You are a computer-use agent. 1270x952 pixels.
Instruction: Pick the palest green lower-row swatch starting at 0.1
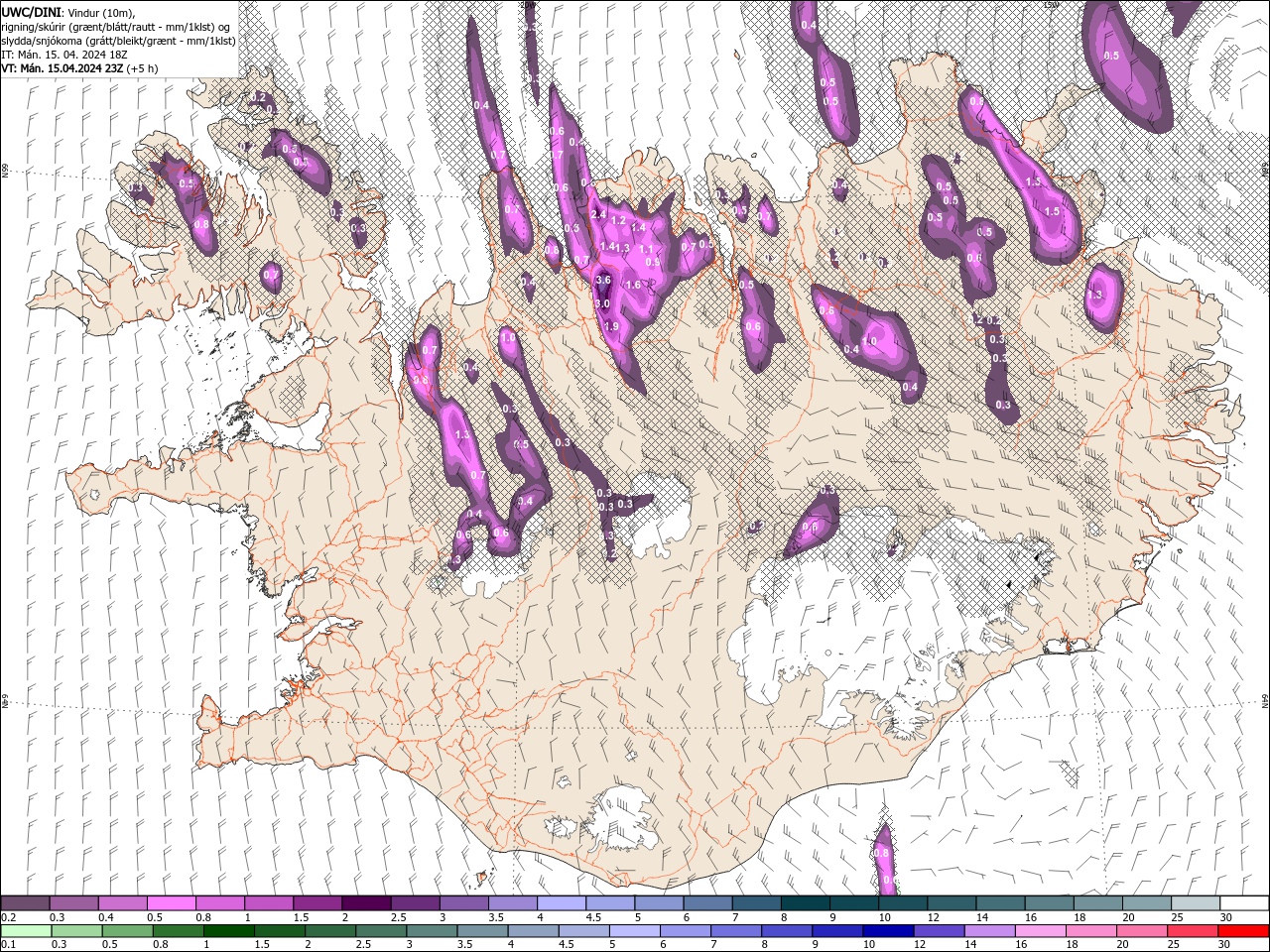pos(27,931)
